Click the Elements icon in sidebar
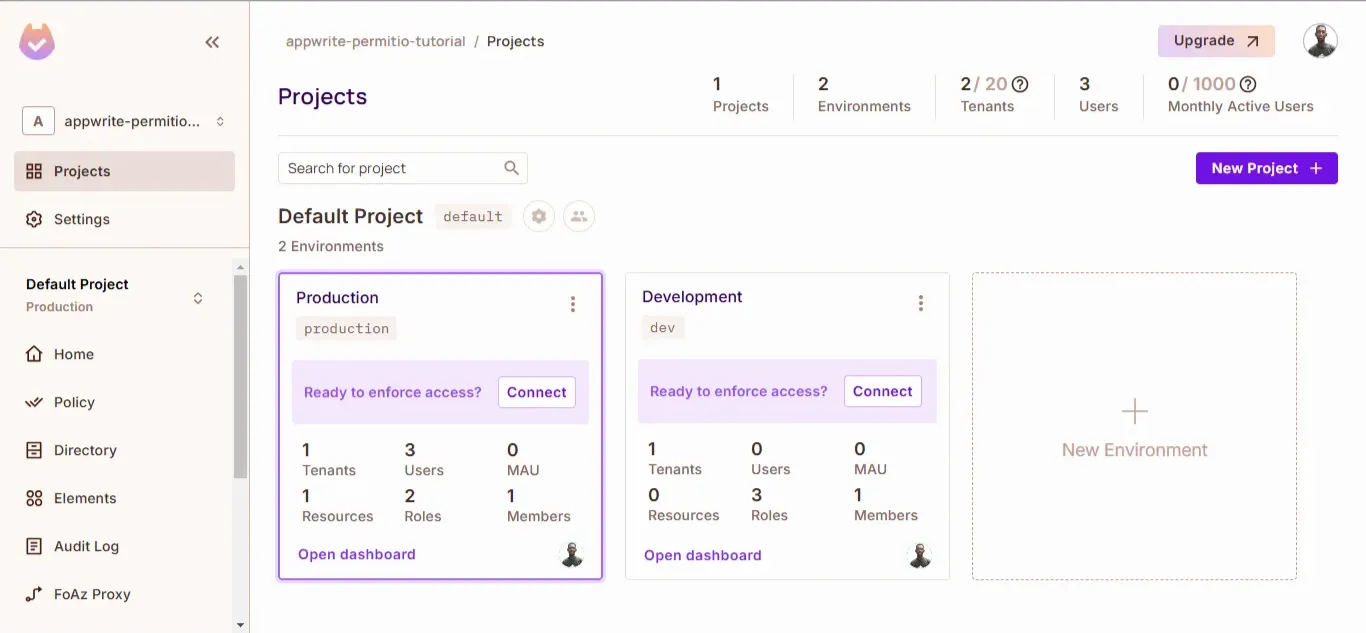The width and height of the screenshot is (1366, 633). click(34, 498)
